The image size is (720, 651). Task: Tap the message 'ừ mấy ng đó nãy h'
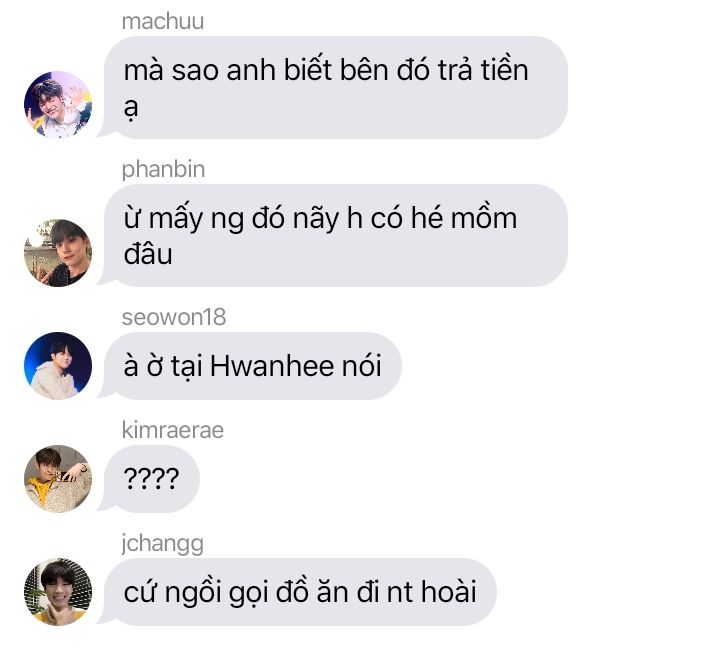[336, 236]
